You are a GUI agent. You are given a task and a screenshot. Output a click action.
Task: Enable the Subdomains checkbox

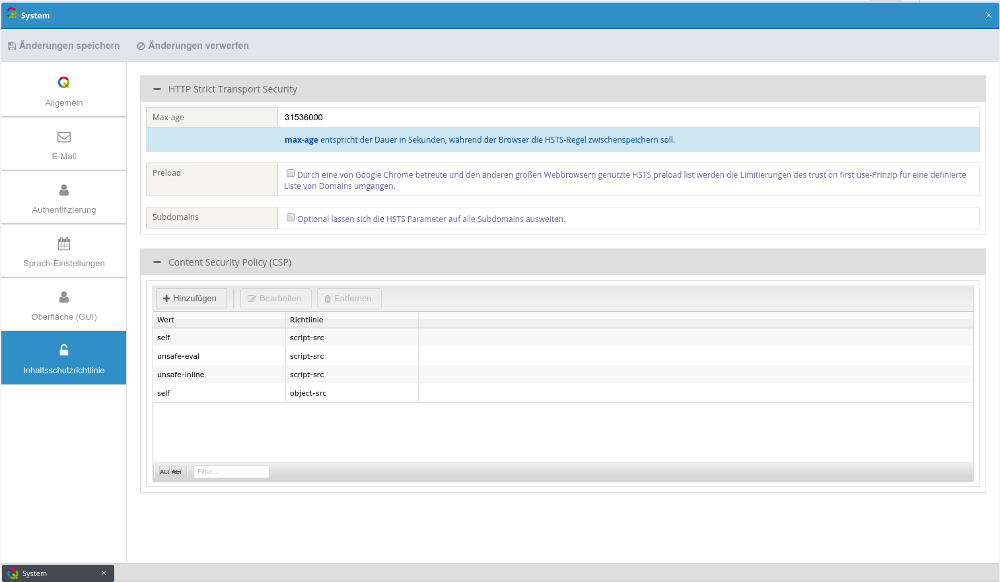pos(290,217)
